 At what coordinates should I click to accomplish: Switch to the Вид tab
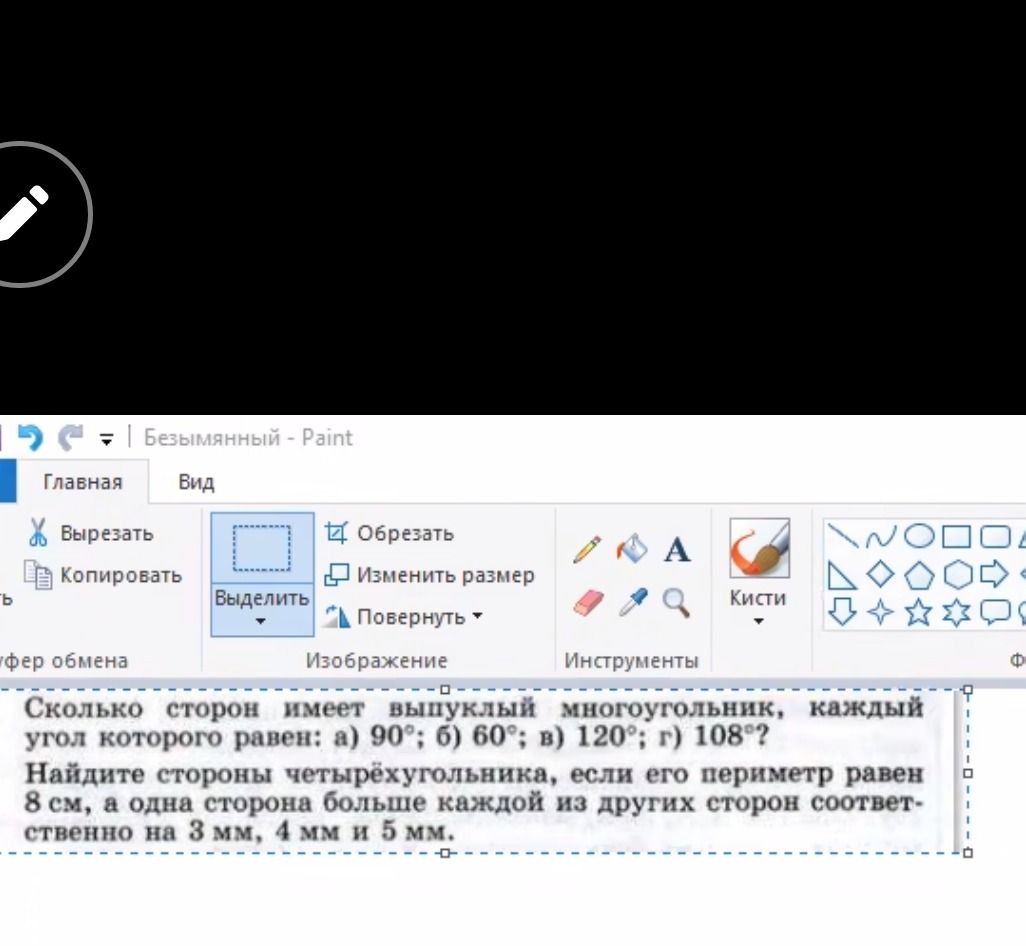point(196,482)
